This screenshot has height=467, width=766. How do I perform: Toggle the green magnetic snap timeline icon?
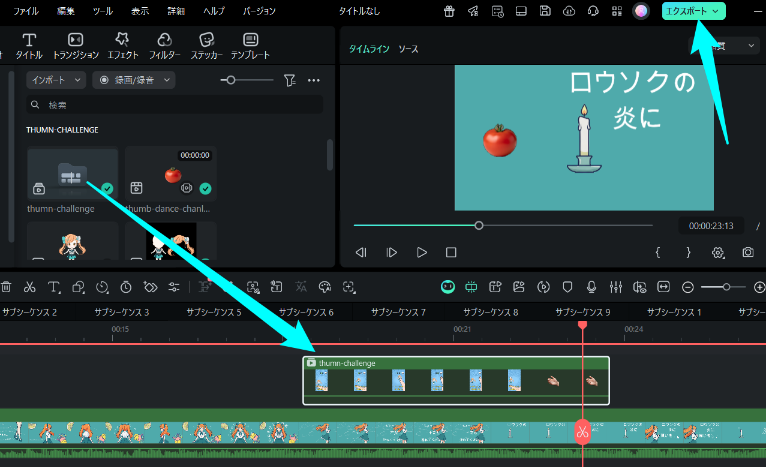pos(471,287)
